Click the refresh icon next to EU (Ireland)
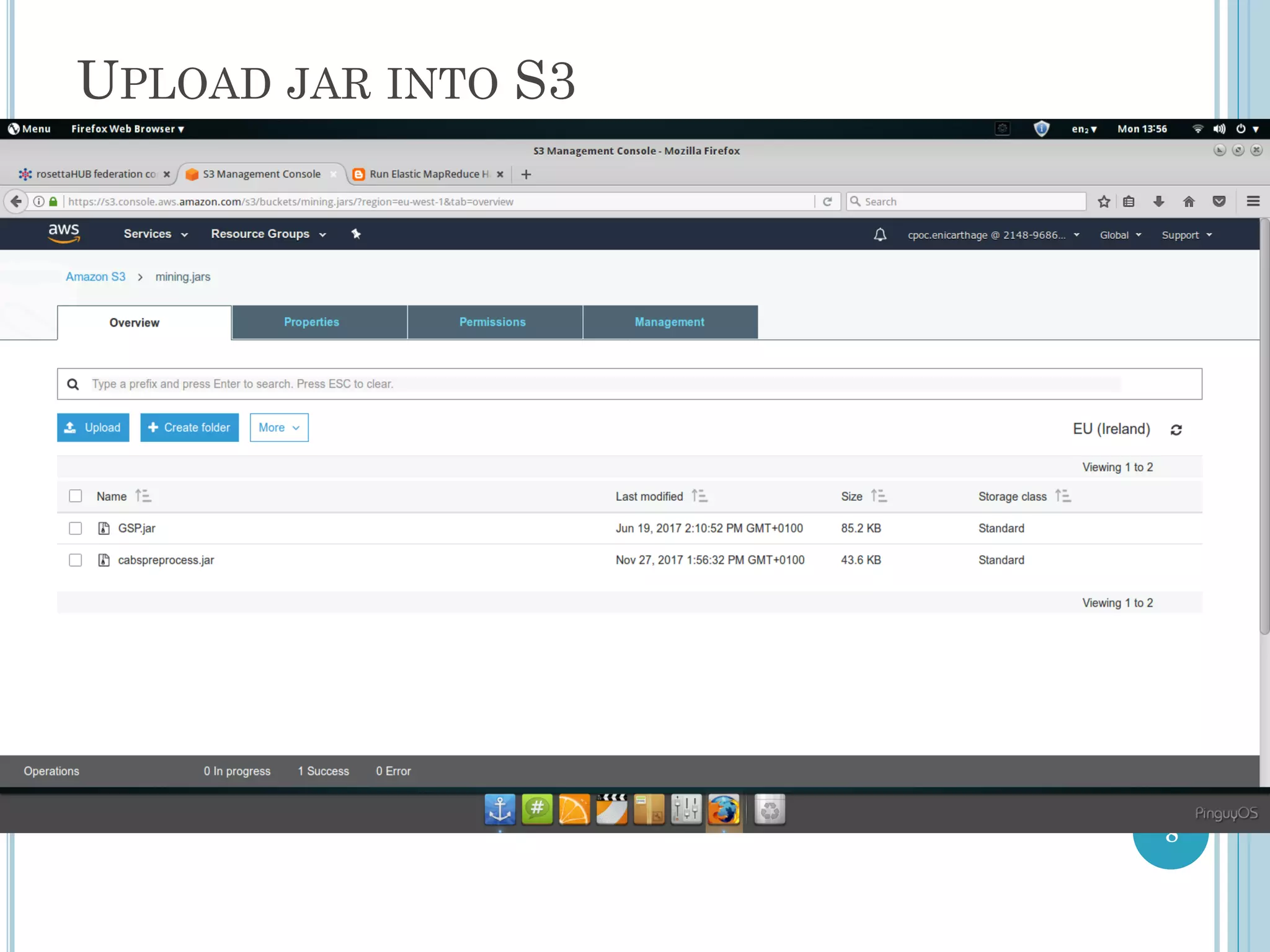This screenshot has width=1270, height=952. point(1176,430)
